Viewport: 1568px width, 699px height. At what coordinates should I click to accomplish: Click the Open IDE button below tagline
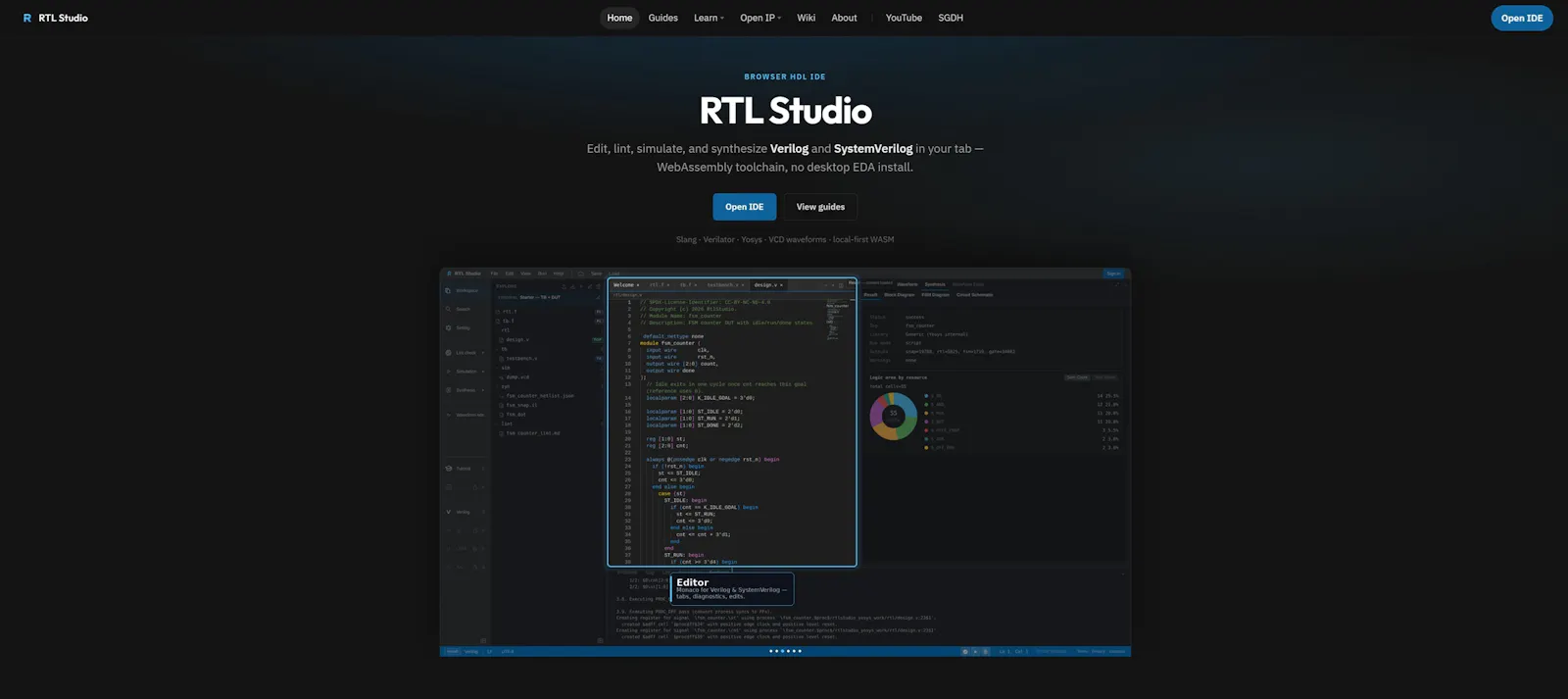coord(744,207)
